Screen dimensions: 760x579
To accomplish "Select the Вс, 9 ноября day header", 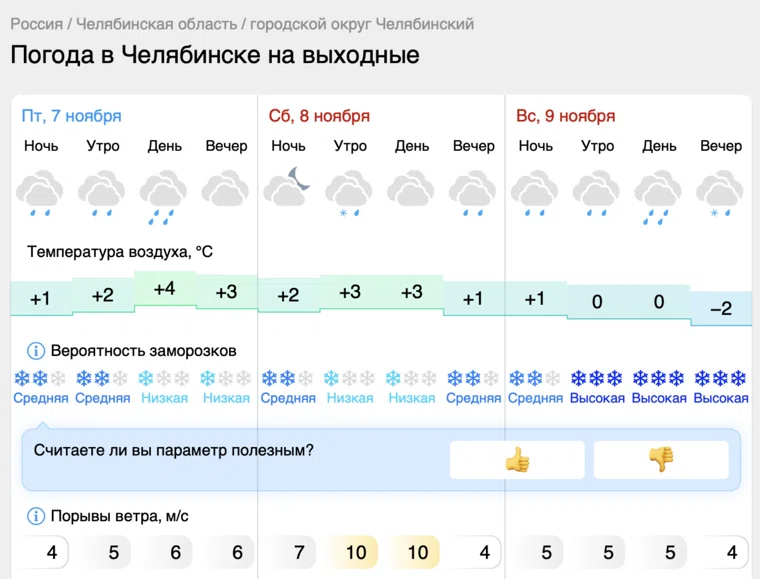I will [x=565, y=116].
